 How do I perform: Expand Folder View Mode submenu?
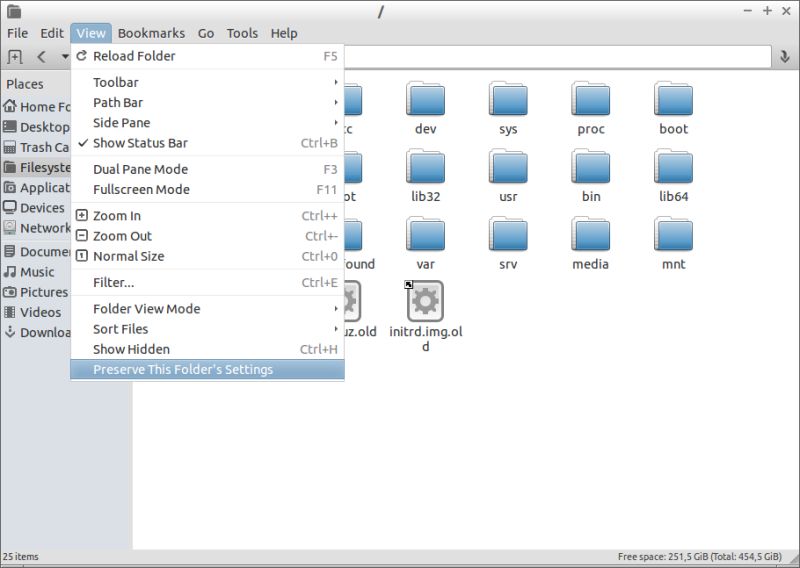click(208, 309)
